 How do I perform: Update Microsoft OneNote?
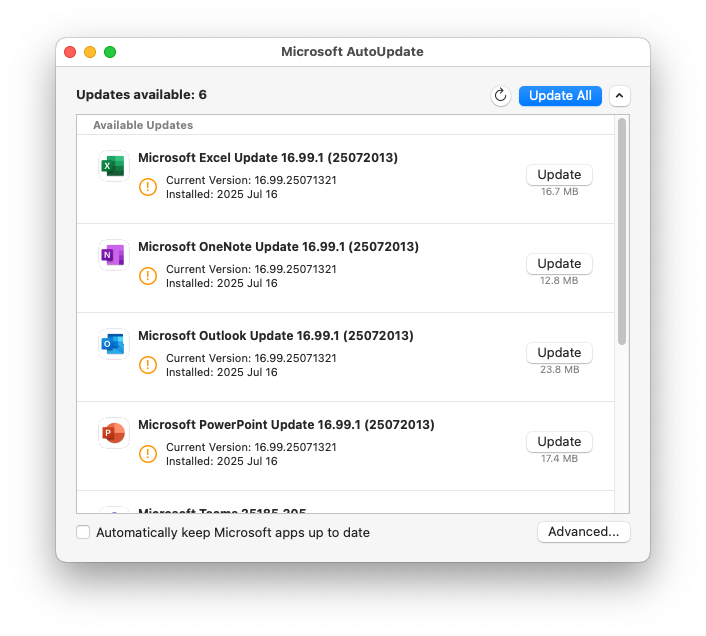coord(559,264)
